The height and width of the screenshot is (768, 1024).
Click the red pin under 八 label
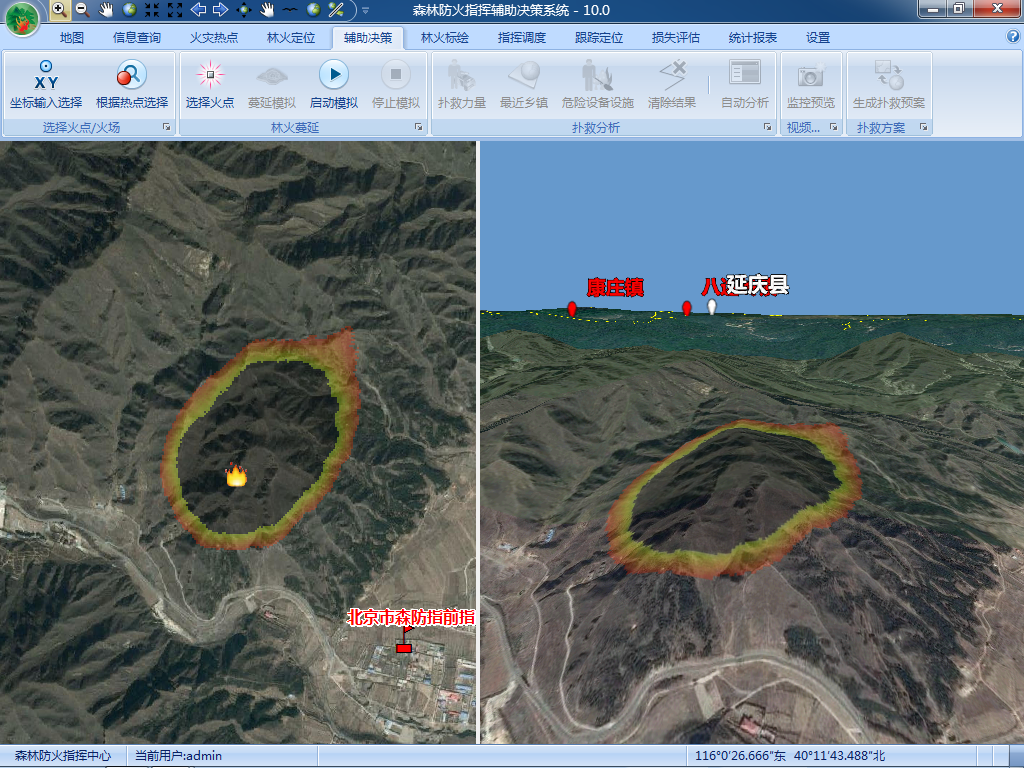686,308
